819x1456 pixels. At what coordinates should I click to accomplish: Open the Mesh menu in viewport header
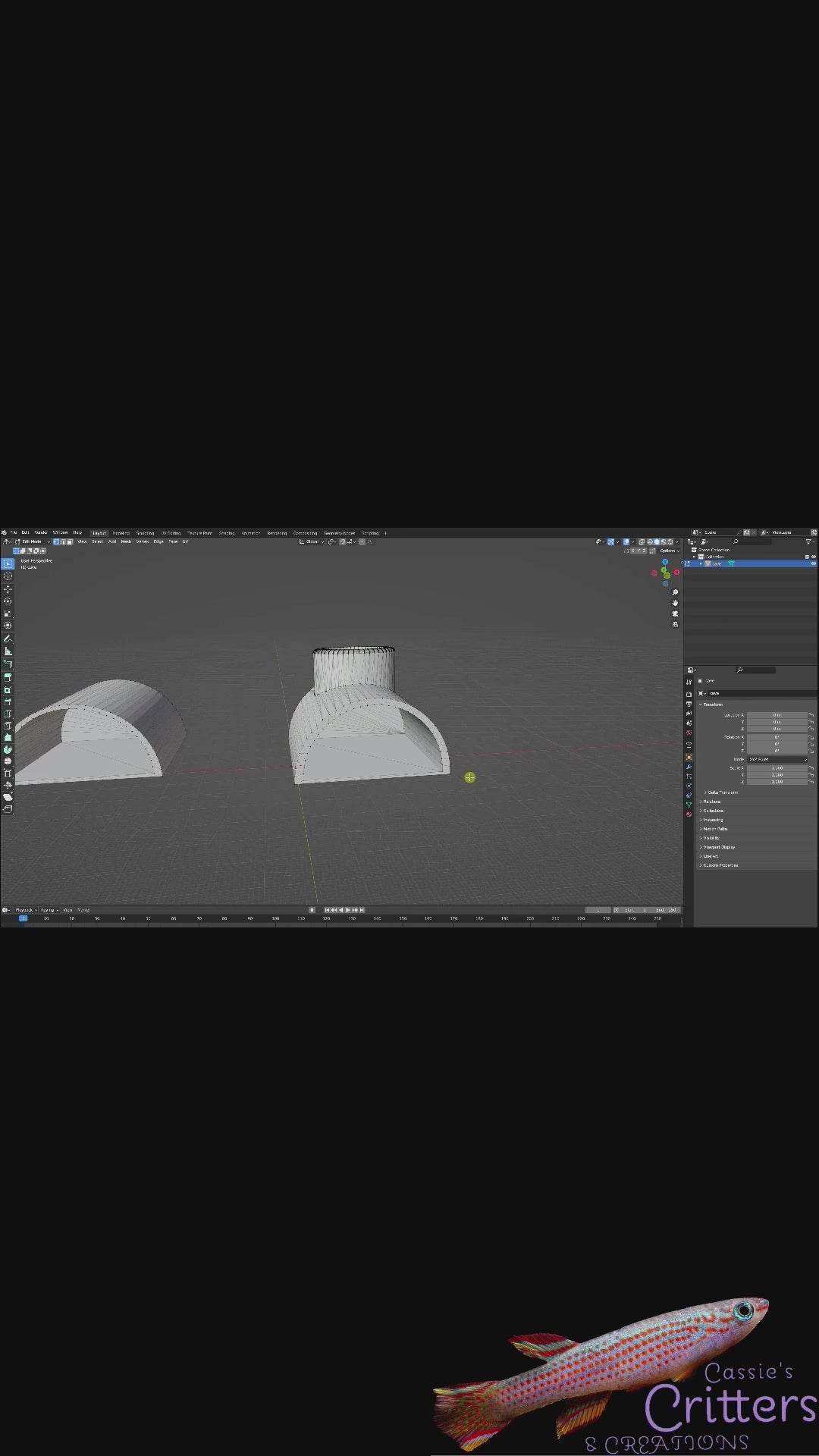coord(126,541)
